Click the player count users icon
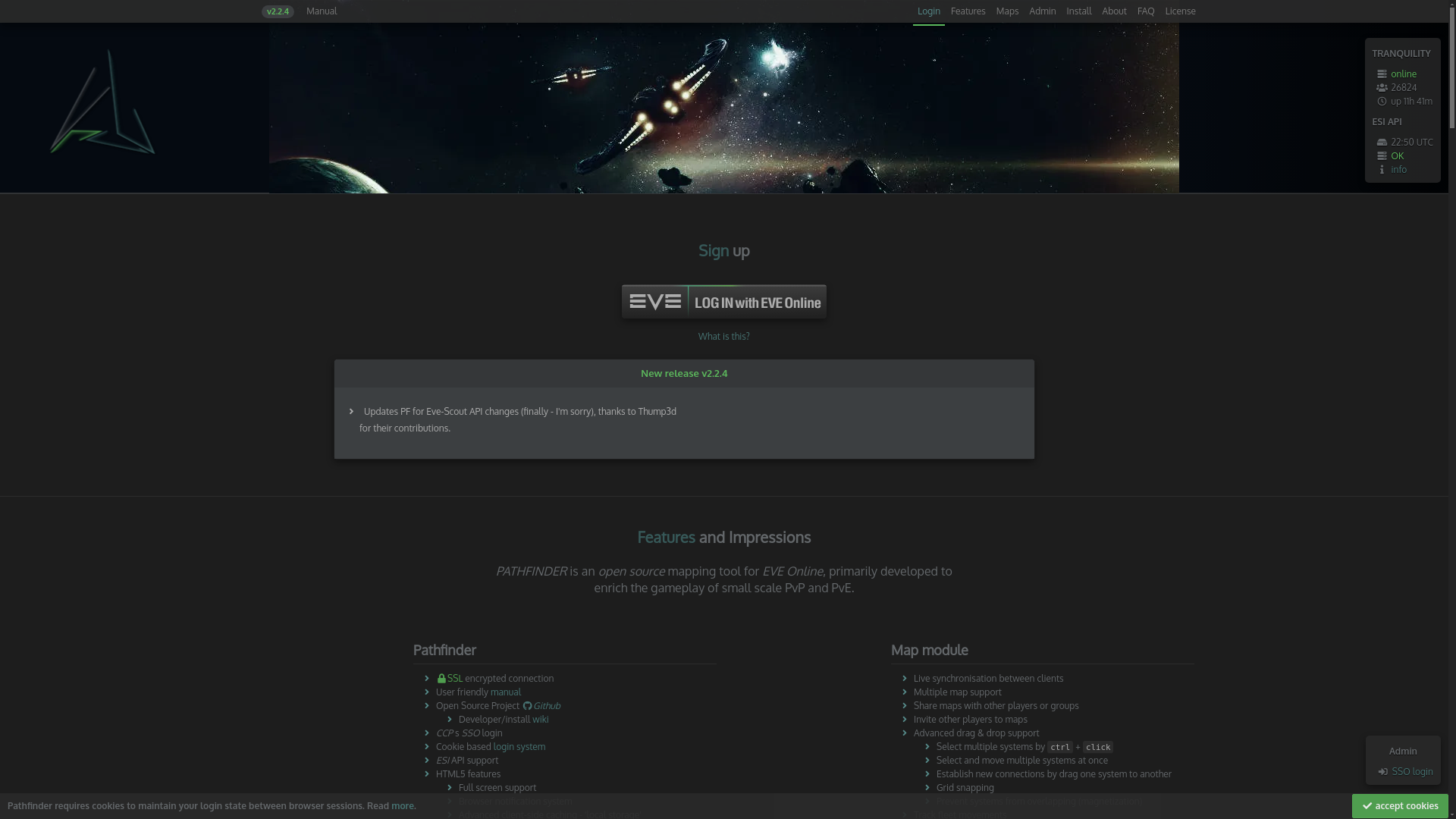Image resolution: width=1456 pixels, height=819 pixels. (x=1382, y=88)
